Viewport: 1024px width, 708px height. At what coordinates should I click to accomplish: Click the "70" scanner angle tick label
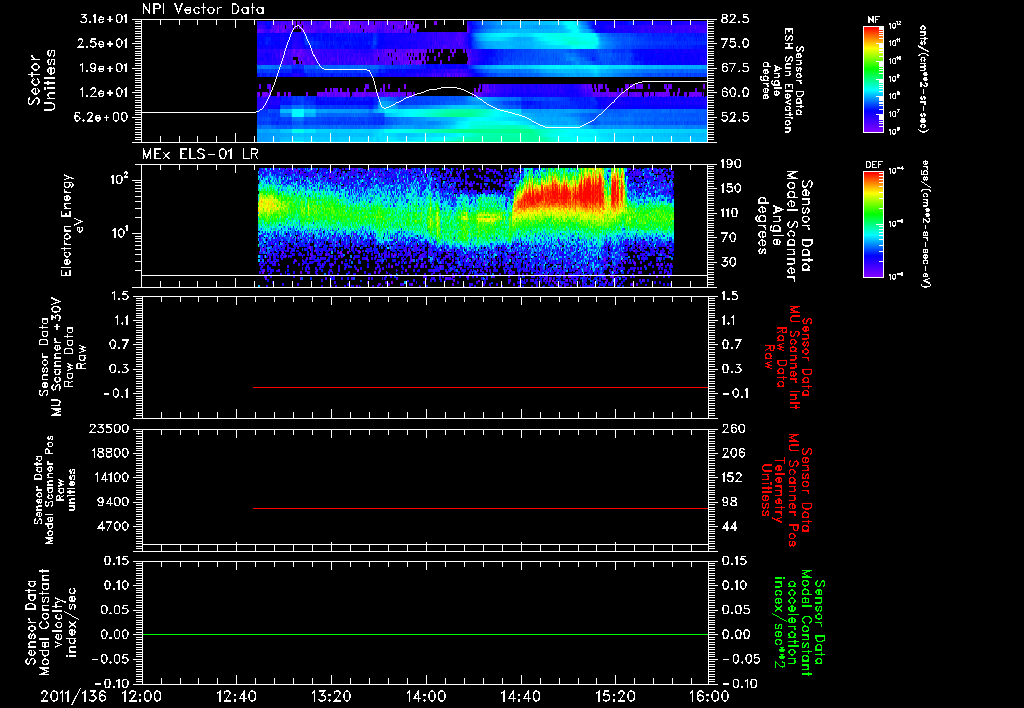[729, 238]
